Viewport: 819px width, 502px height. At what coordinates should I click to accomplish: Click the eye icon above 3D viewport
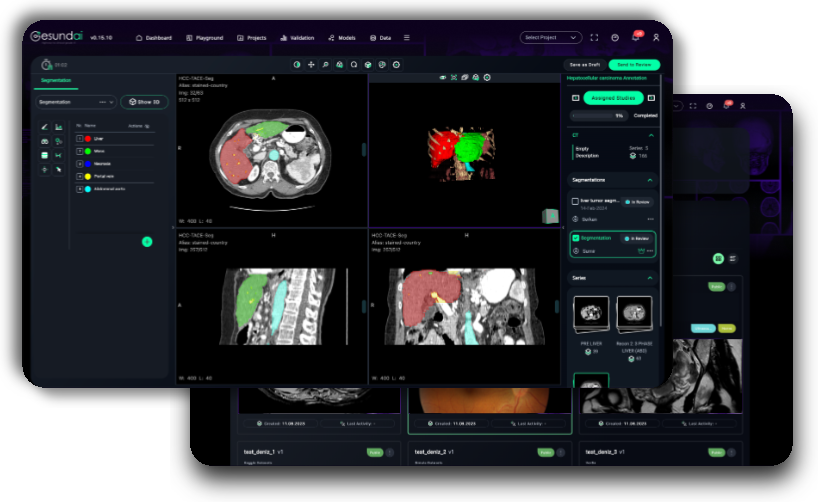[x=443, y=77]
